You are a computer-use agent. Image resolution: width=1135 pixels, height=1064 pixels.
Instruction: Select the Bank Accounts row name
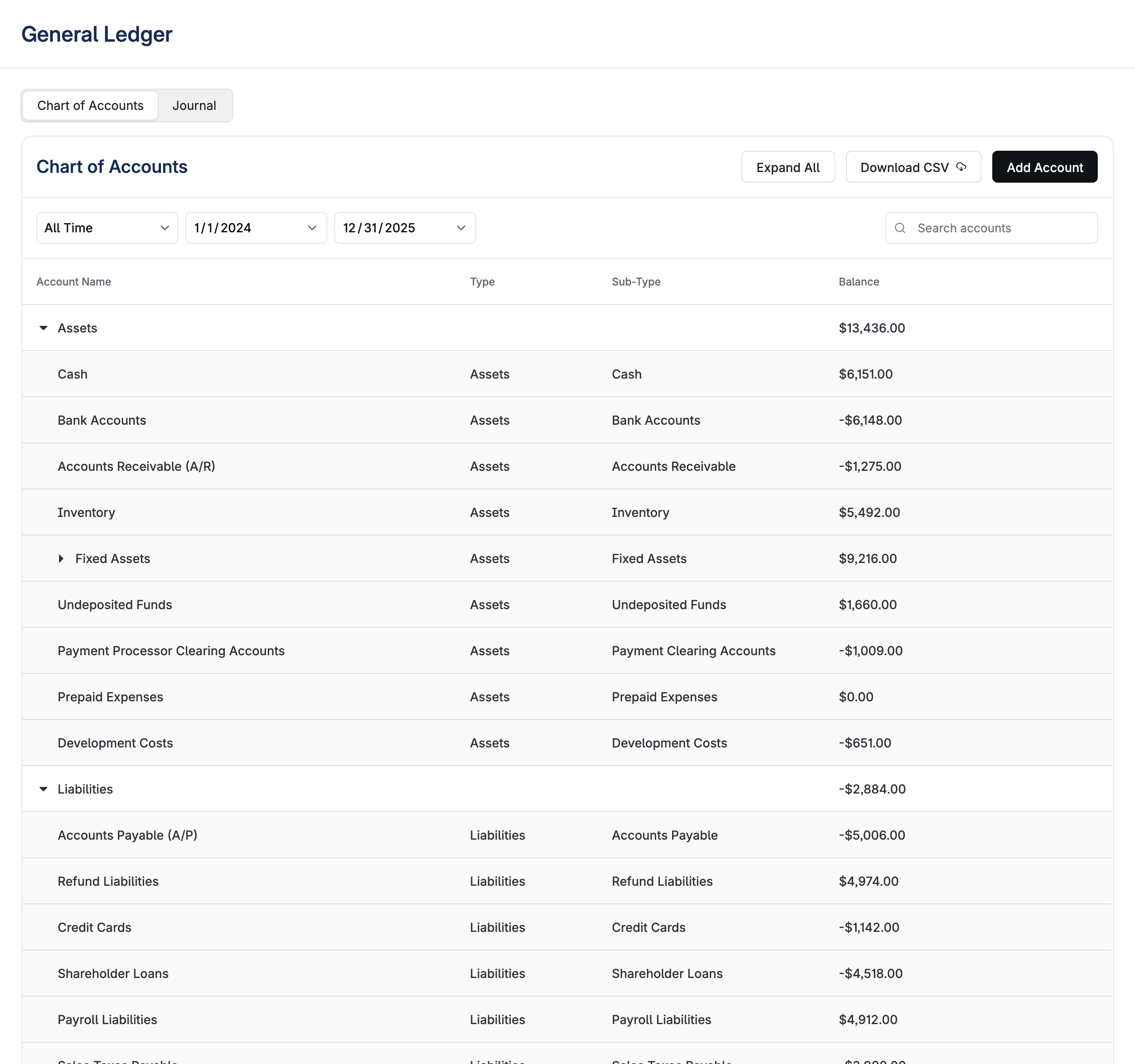click(x=102, y=421)
